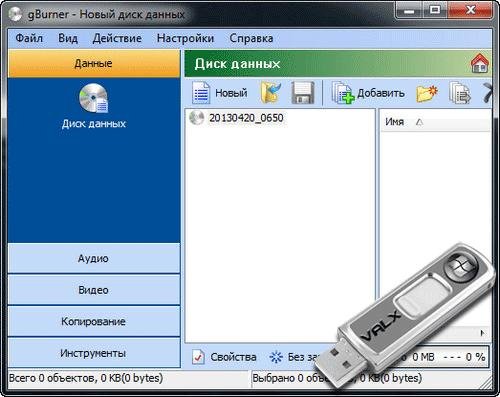Screen dimensions: 500x397
Task: Click the new folder icon with star
Action: (x=427, y=93)
